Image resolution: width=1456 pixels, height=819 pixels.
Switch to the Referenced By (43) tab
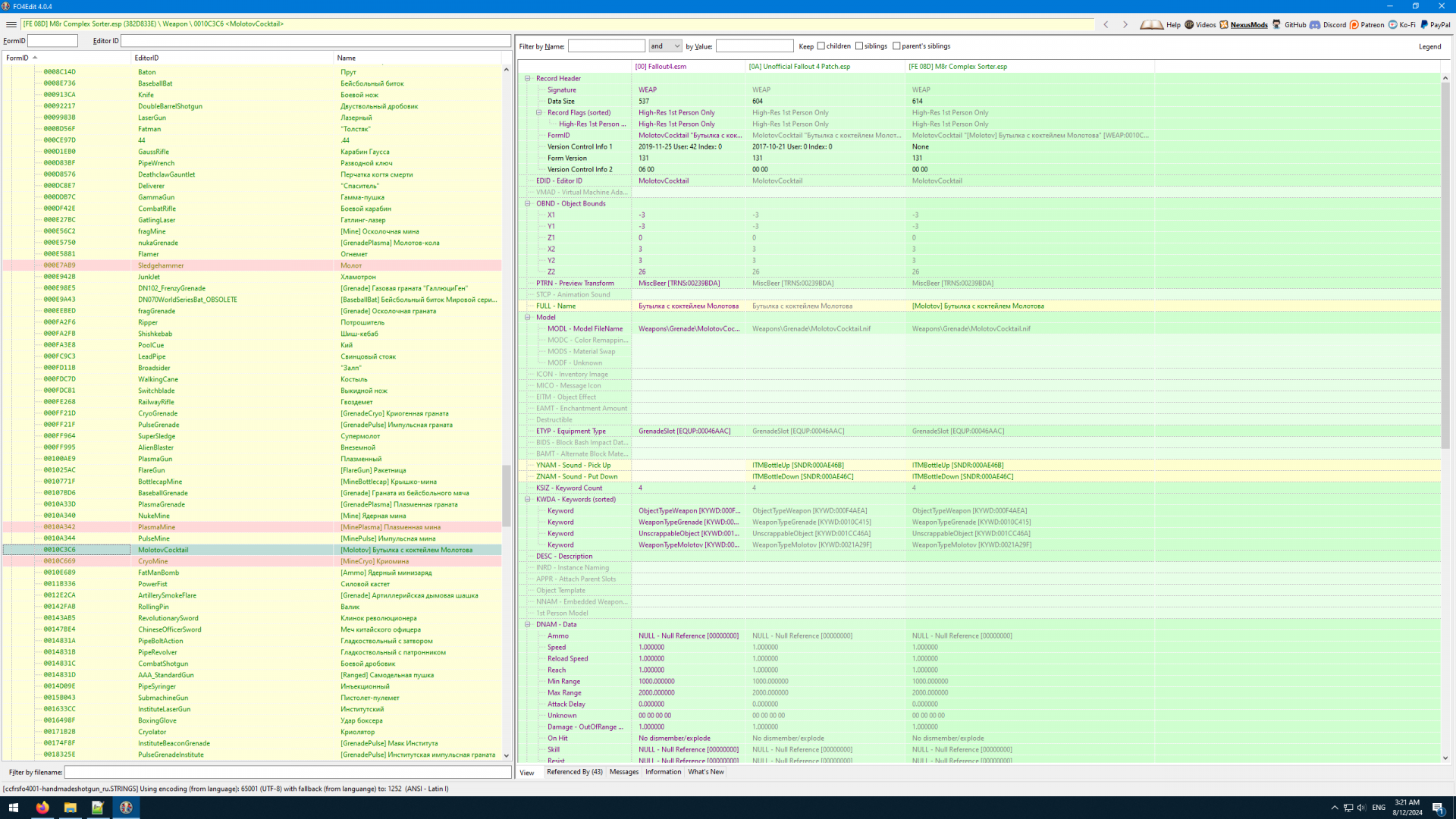[574, 772]
